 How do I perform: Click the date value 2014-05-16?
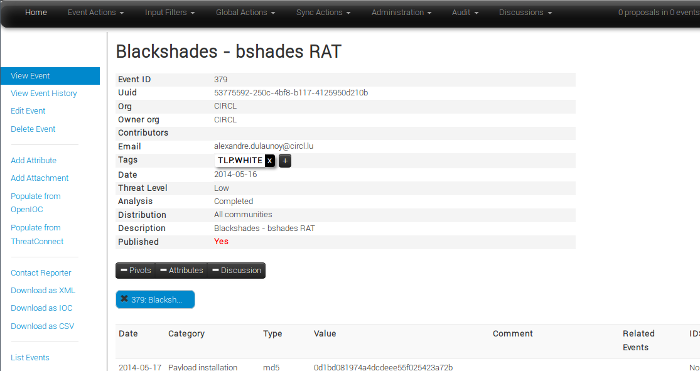(236, 174)
